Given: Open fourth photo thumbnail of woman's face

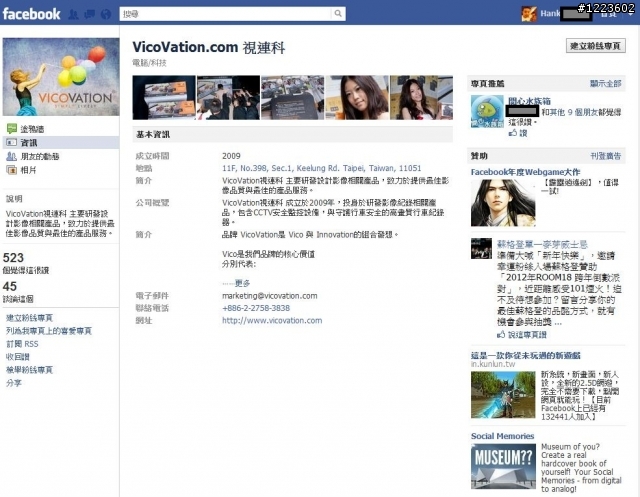Looking at the screenshot, I should (x=357, y=98).
